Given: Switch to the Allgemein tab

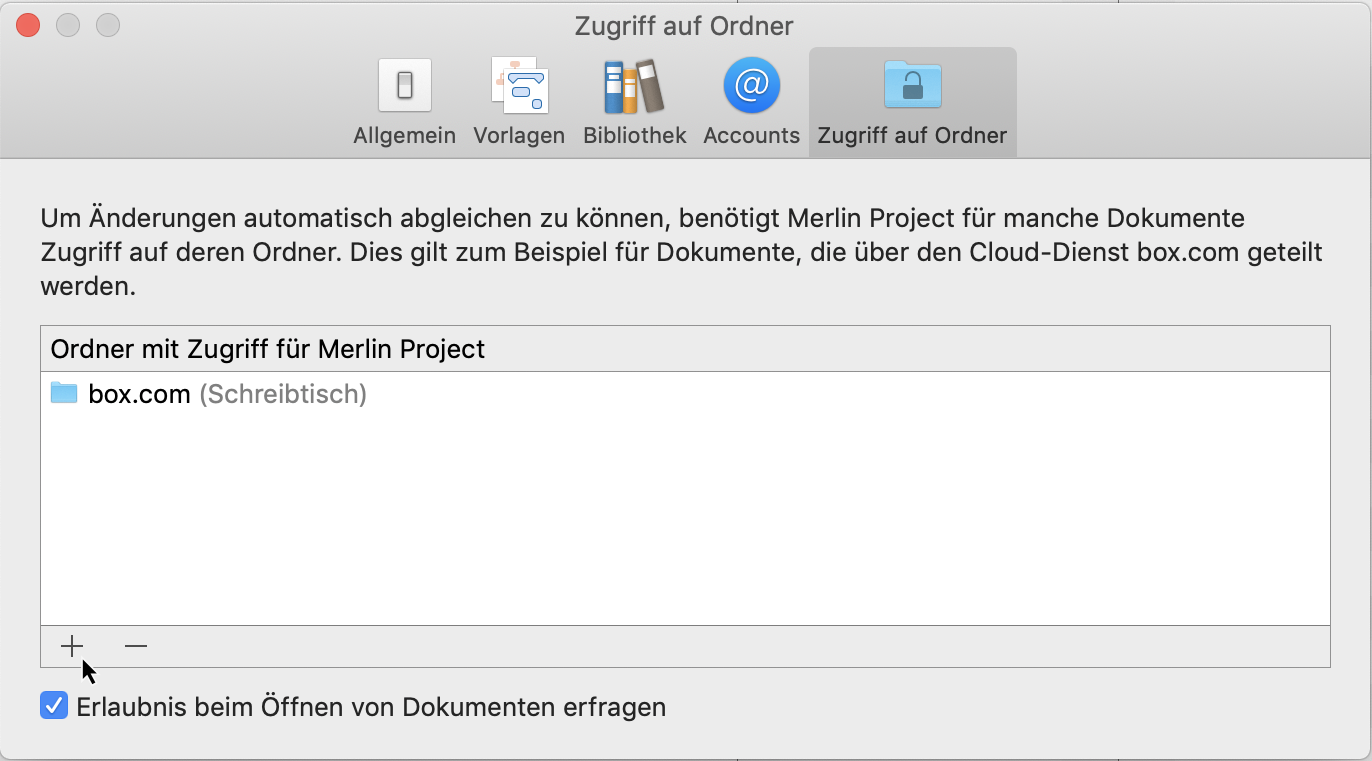Looking at the screenshot, I should (404, 100).
